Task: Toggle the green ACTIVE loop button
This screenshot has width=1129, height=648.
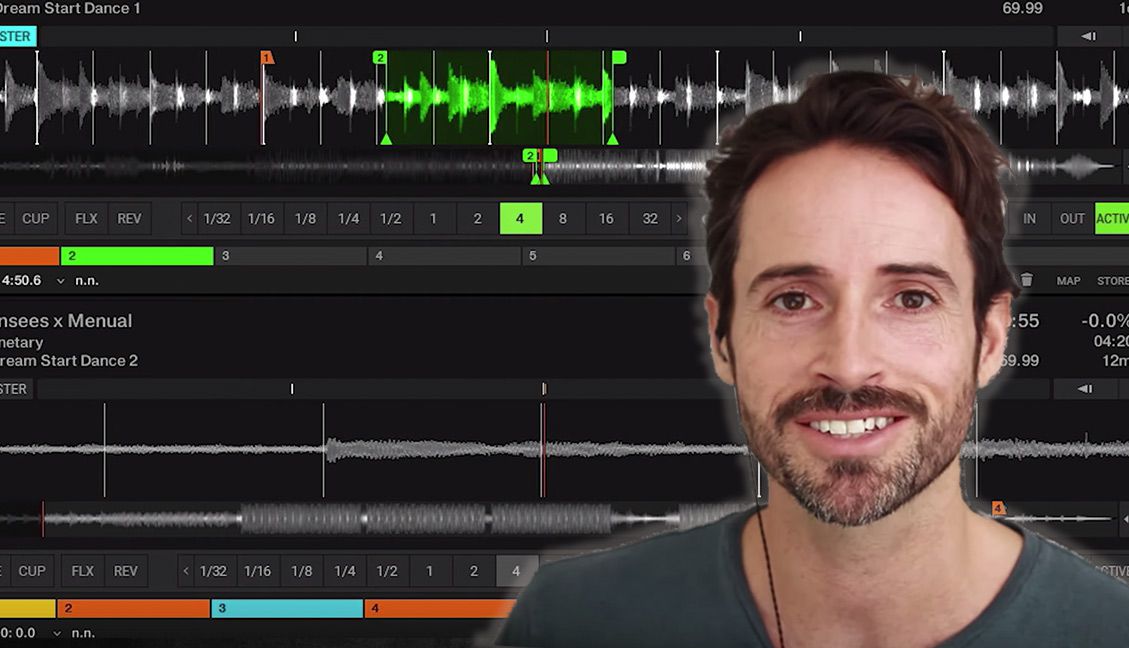Action: [1112, 219]
